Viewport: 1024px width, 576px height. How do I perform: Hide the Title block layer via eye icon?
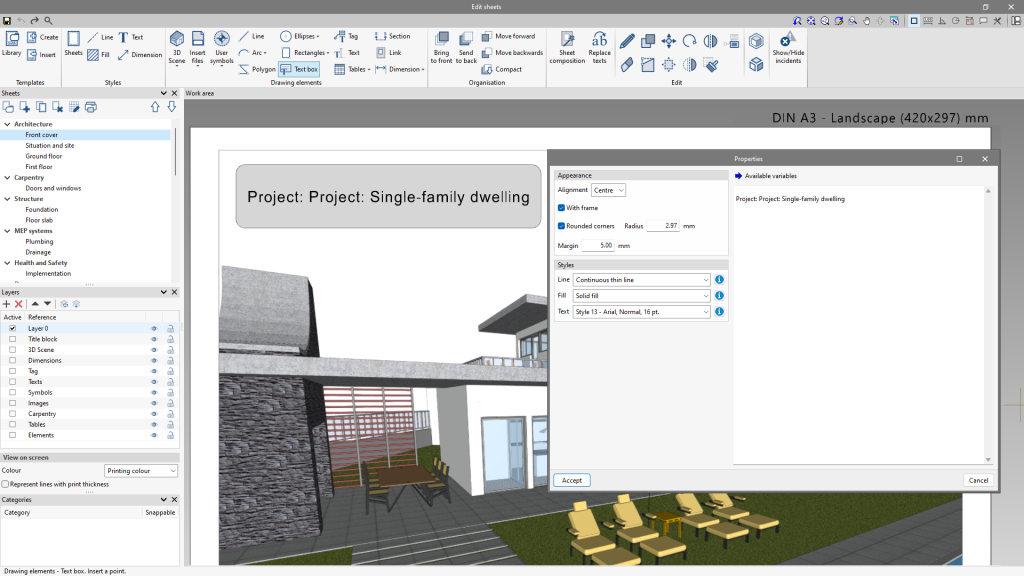154,339
